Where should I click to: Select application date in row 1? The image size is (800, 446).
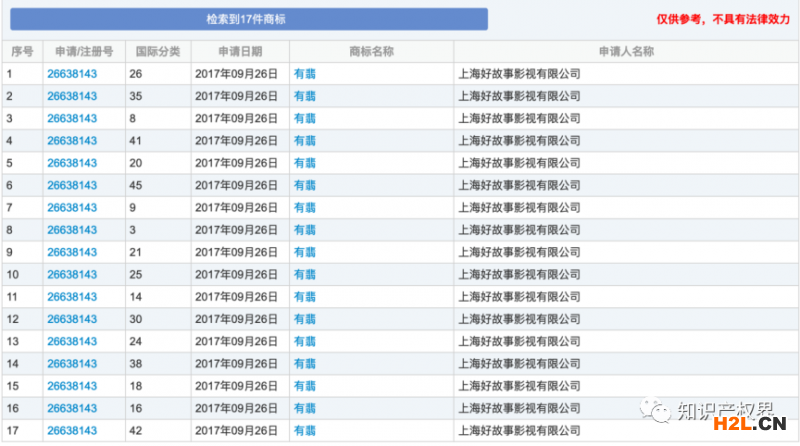236,74
